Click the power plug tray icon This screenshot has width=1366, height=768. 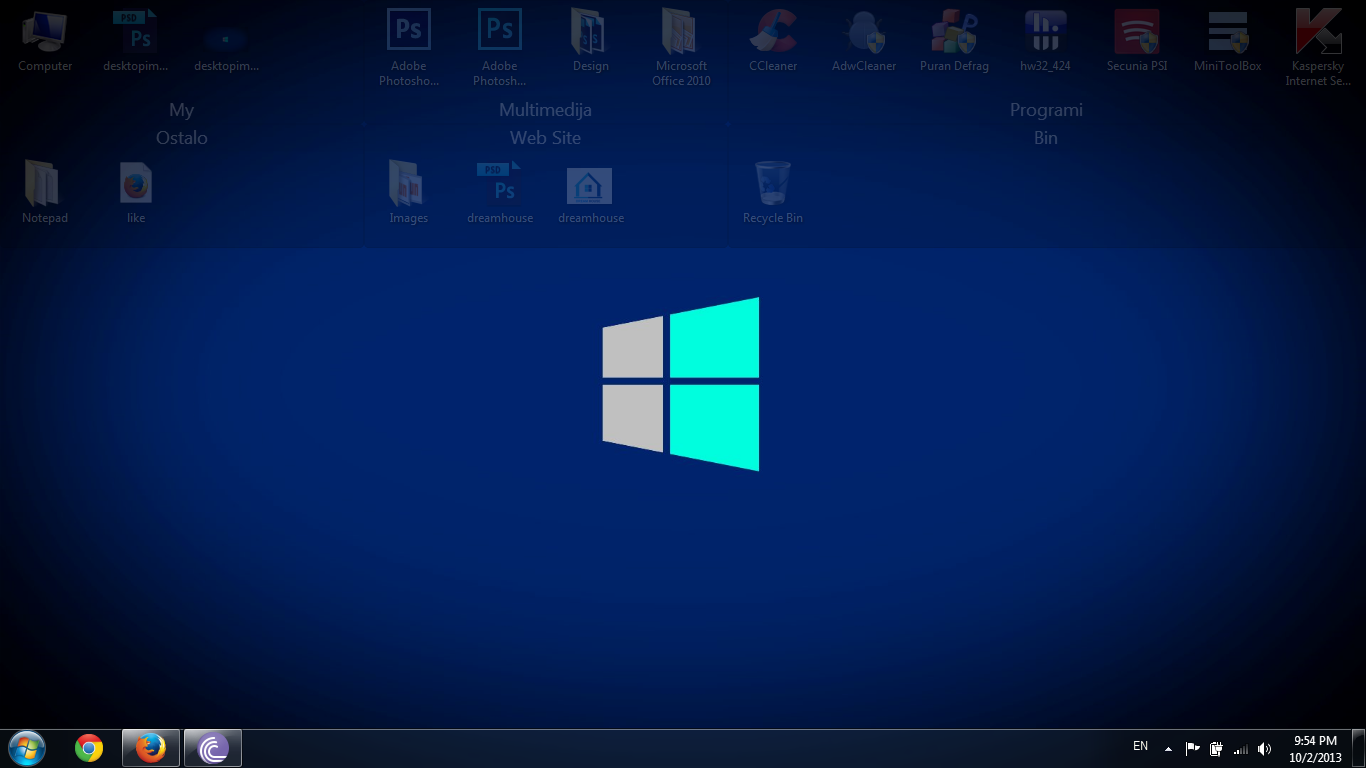pyautogui.click(x=1216, y=748)
